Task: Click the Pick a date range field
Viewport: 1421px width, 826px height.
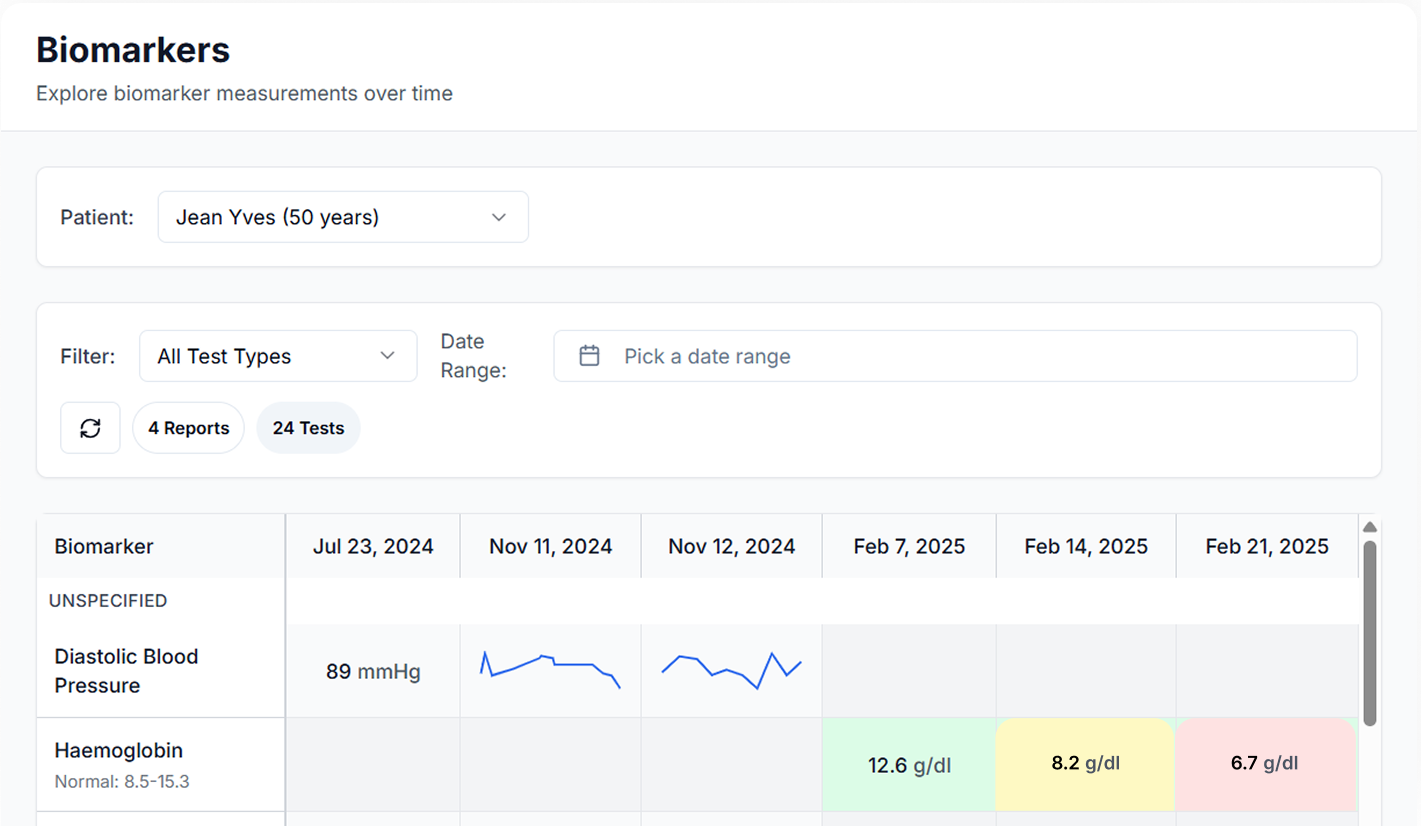Action: [x=954, y=356]
